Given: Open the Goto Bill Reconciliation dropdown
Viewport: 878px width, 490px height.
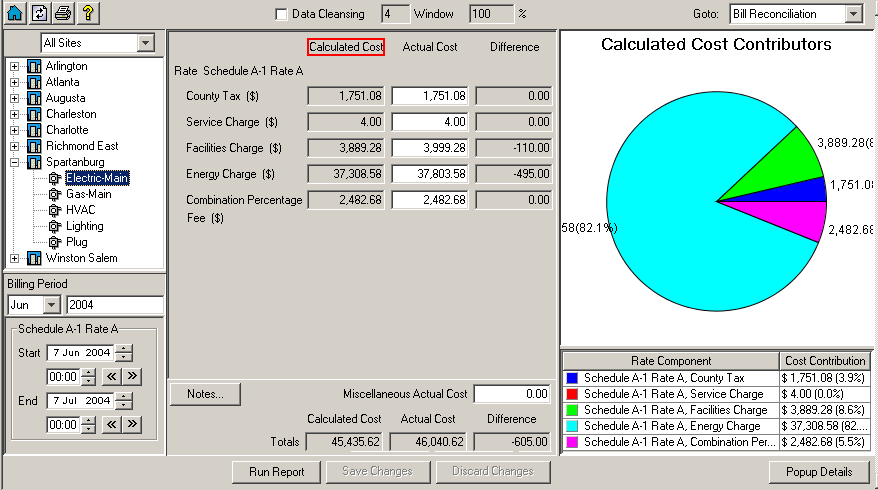Looking at the screenshot, I should click(x=852, y=14).
